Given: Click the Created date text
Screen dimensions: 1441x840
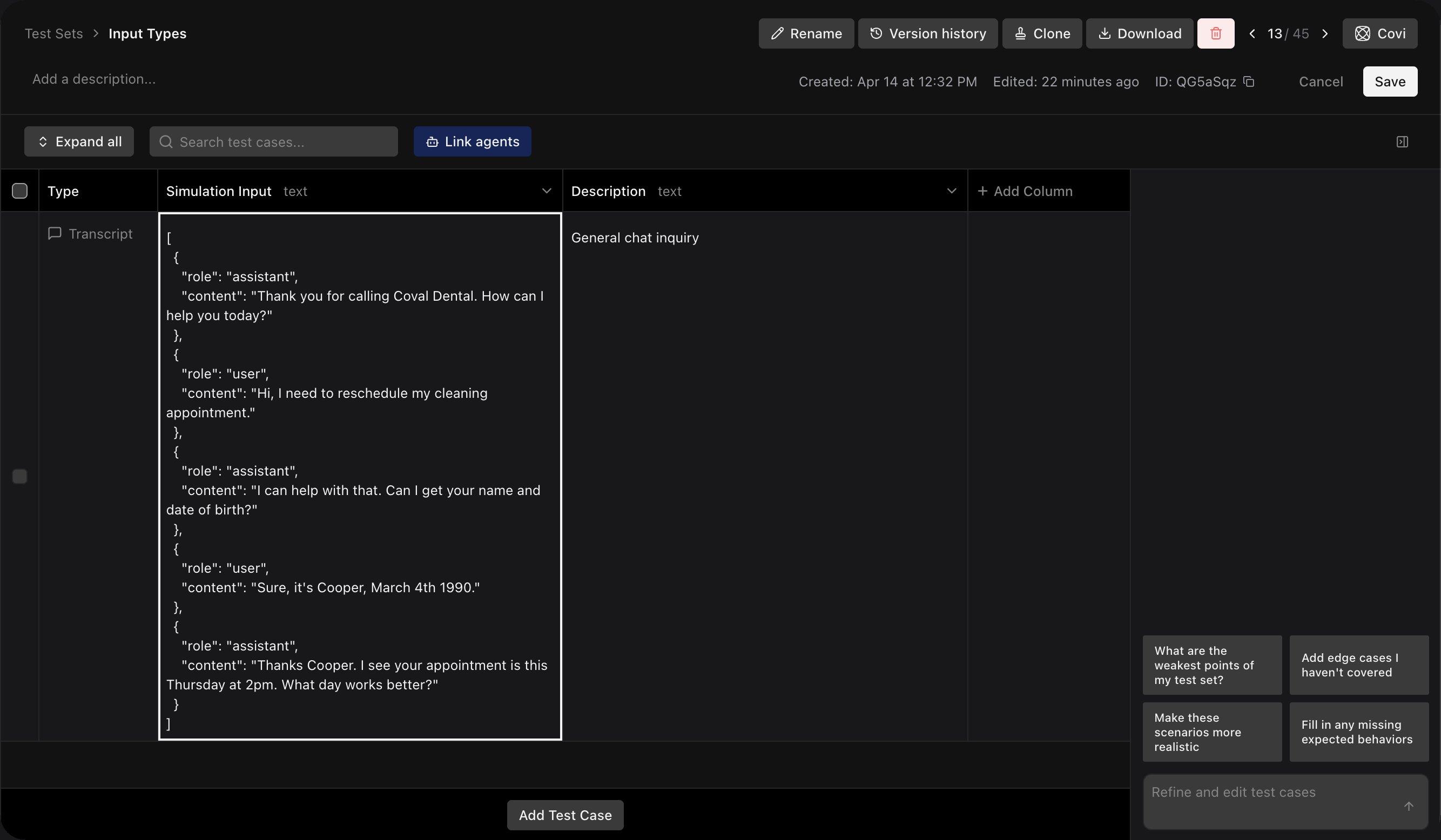Looking at the screenshot, I should (887, 82).
